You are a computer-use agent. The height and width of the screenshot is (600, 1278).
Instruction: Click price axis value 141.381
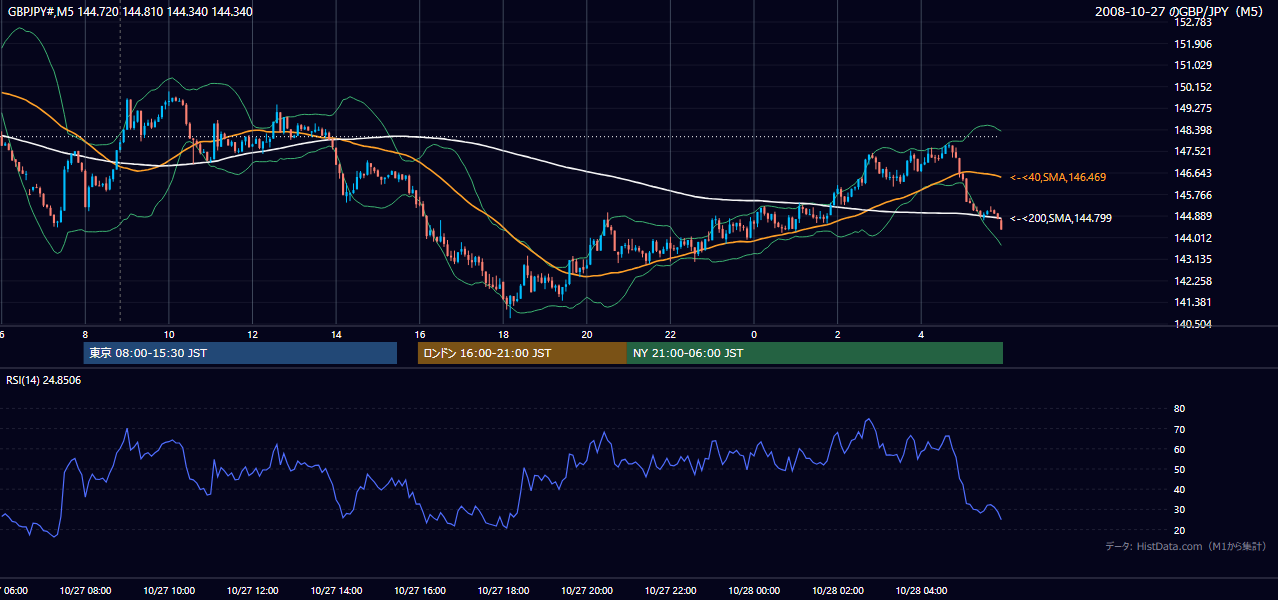(x=1192, y=302)
